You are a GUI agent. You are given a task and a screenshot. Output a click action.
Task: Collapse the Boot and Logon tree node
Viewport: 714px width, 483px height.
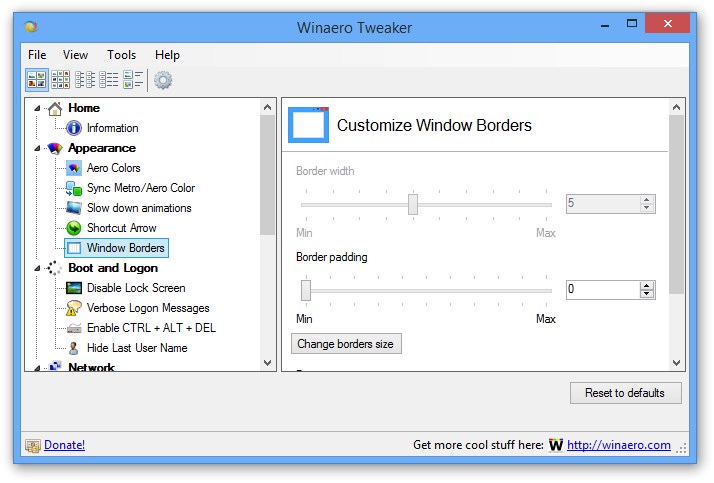[x=37, y=269]
